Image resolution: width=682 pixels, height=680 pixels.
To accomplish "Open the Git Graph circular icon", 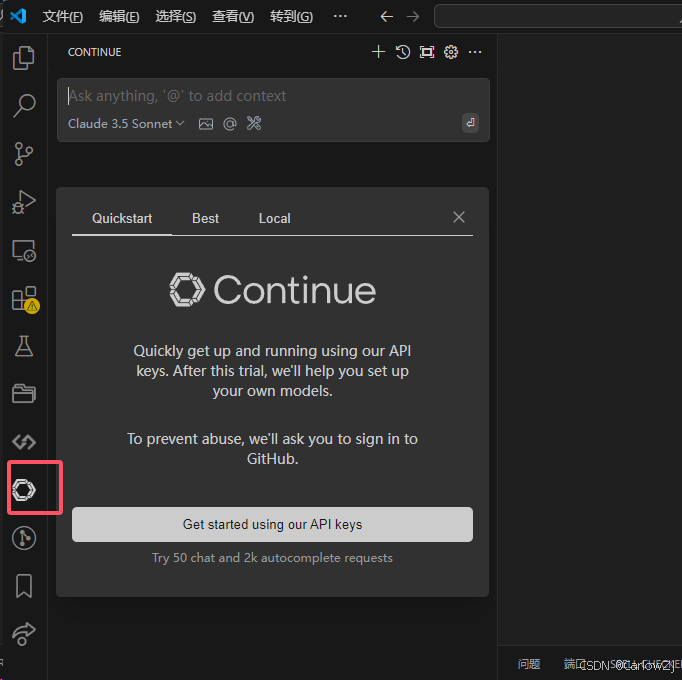I will pyautogui.click(x=24, y=538).
